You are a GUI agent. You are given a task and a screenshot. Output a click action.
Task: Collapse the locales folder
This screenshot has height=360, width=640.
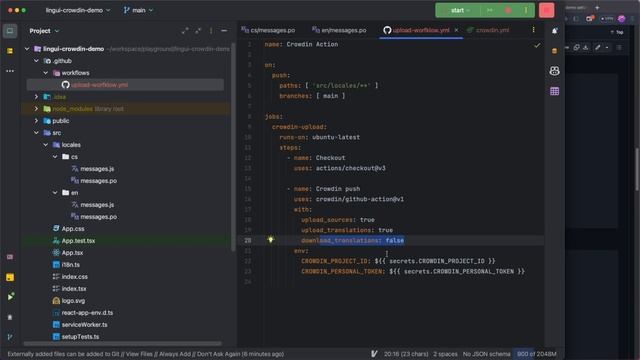click(x=46, y=144)
